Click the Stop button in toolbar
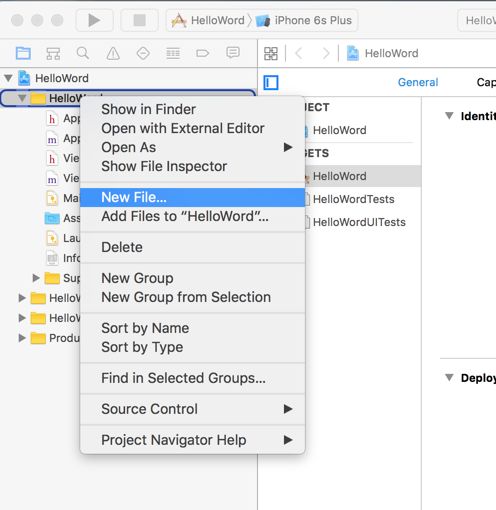 click(139, 20)
